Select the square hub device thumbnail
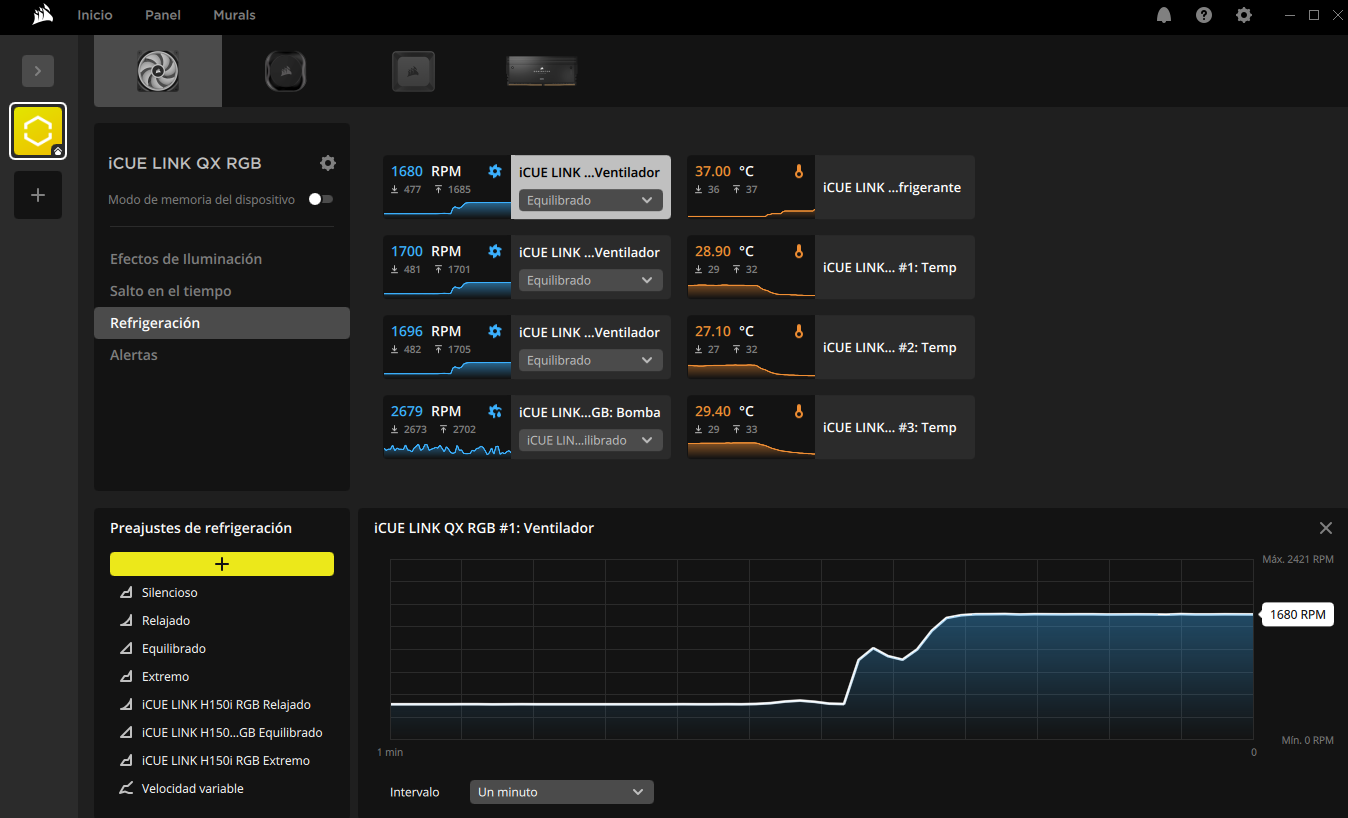1348x818 pixels. coord(413,71)
